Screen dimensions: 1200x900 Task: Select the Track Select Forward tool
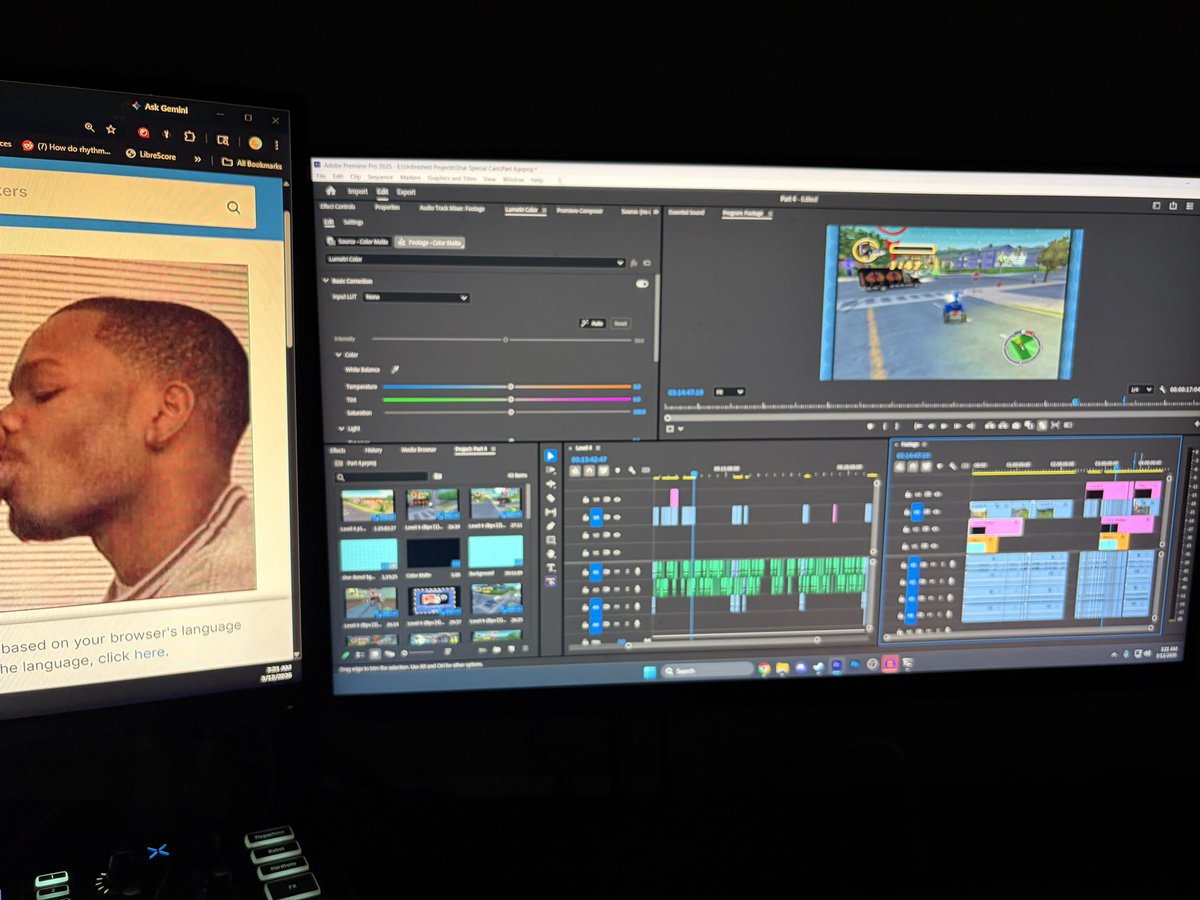tap(551, 470)
